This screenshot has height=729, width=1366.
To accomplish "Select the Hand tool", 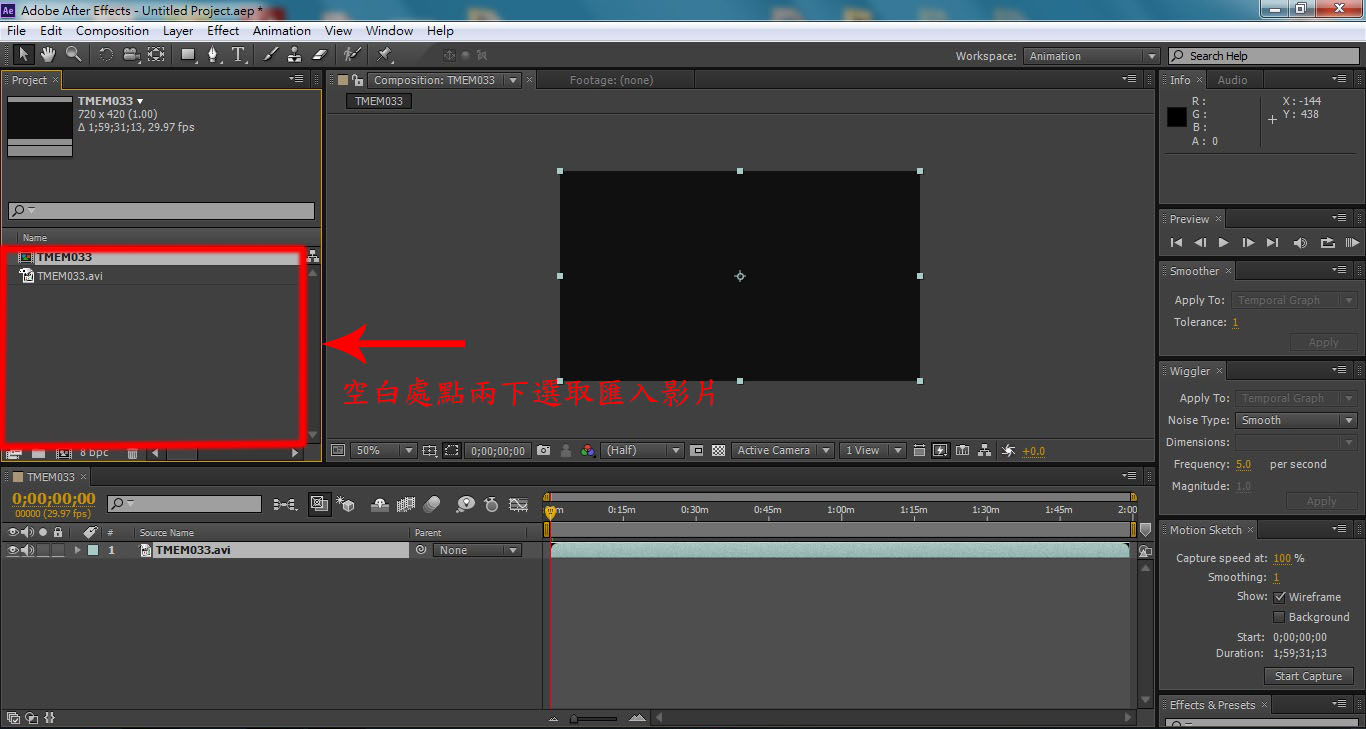I will click(47, 55).
